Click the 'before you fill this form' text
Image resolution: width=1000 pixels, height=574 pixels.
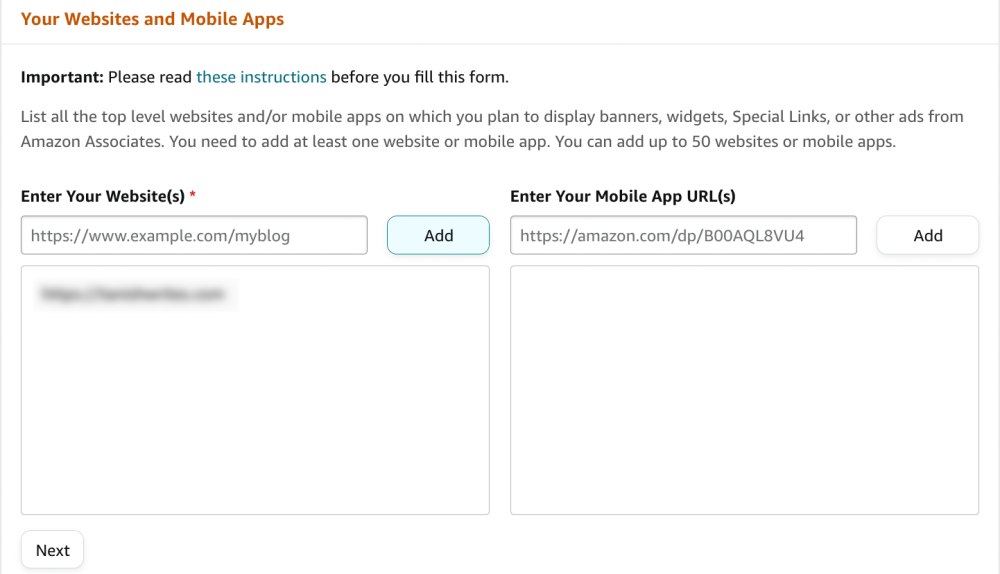pos(420,77)
